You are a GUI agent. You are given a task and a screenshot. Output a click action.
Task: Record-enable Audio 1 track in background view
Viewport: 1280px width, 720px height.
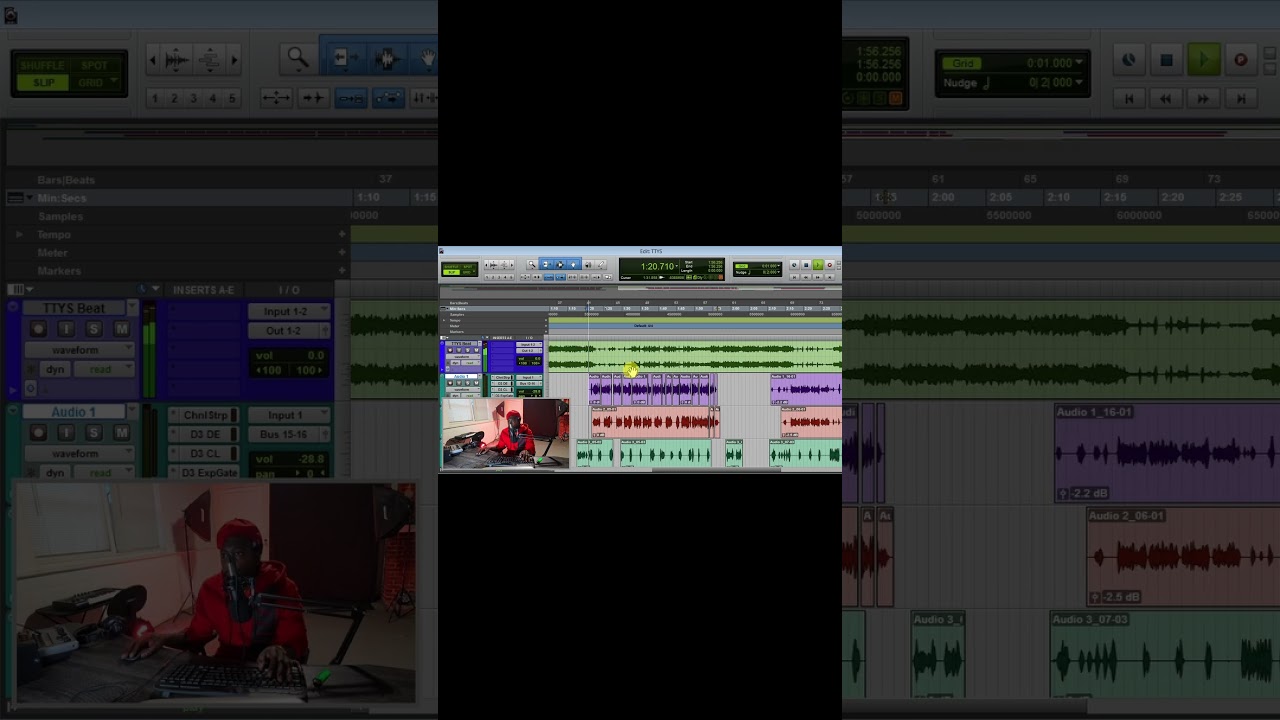pos(38,433)
